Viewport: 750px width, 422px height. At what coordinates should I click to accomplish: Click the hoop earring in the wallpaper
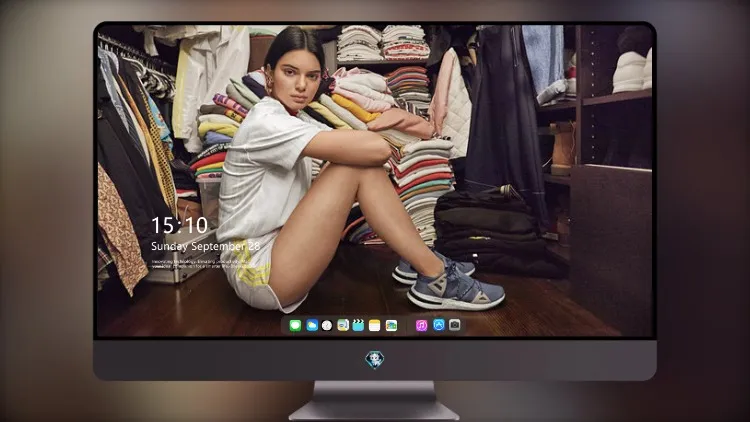[269, 85]
